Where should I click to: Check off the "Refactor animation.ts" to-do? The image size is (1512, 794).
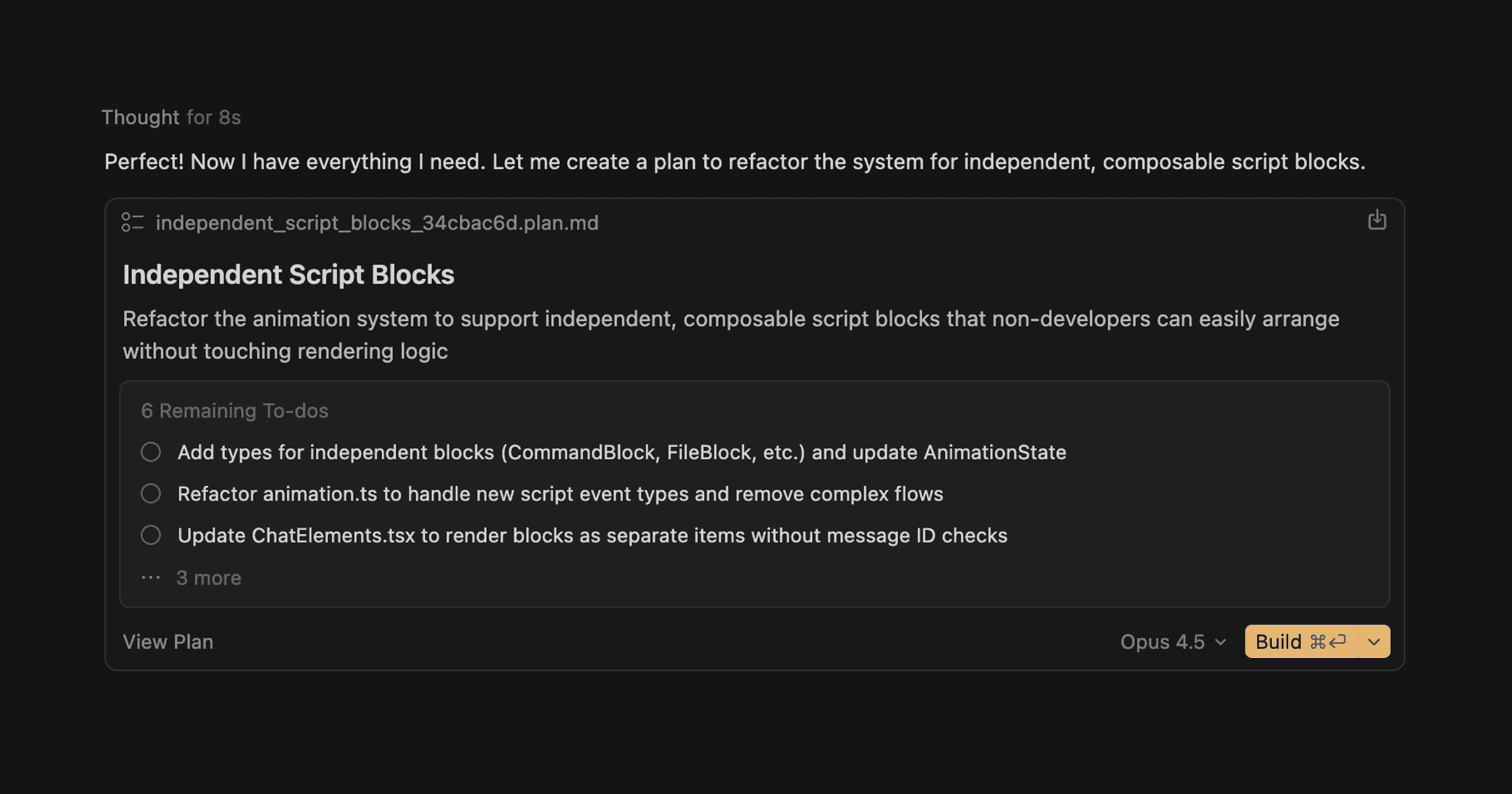tap(151, 493)
